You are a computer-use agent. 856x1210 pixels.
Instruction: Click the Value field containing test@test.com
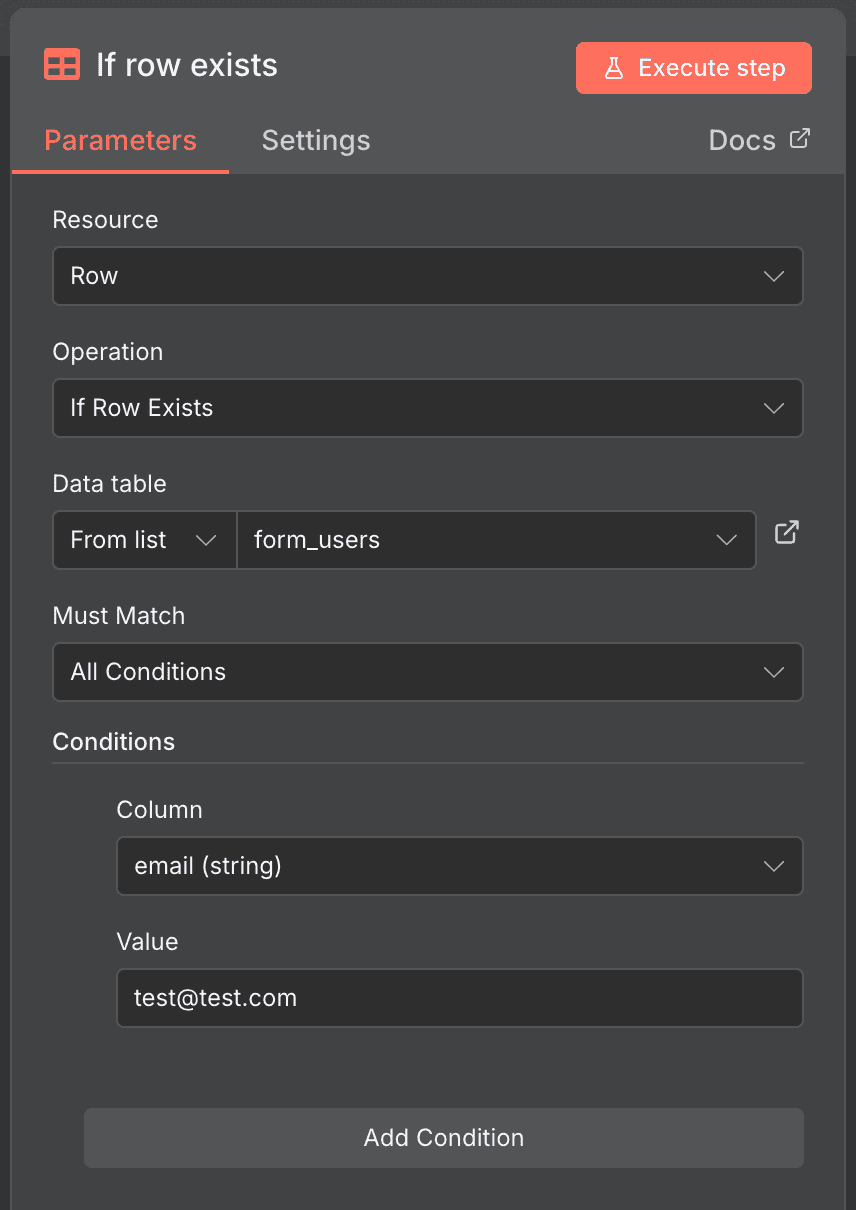click(x=460, y=997)
